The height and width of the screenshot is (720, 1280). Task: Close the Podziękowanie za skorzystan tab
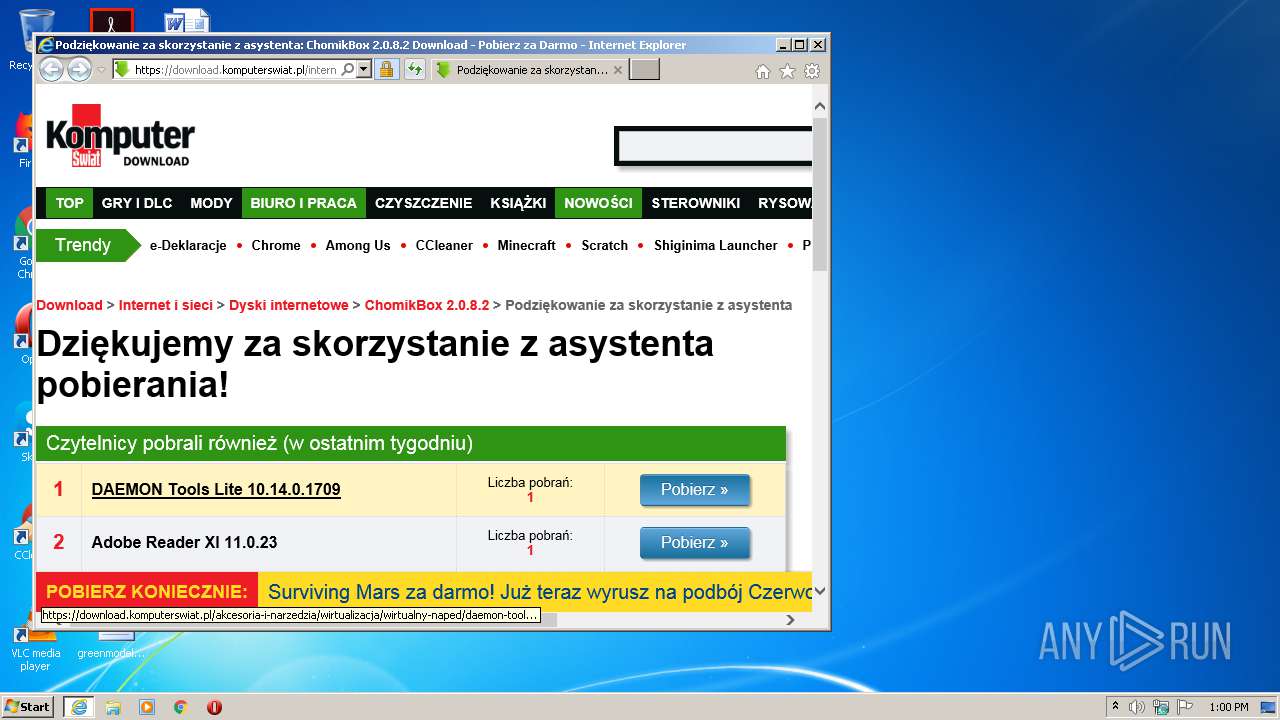[x=618, y=70]
